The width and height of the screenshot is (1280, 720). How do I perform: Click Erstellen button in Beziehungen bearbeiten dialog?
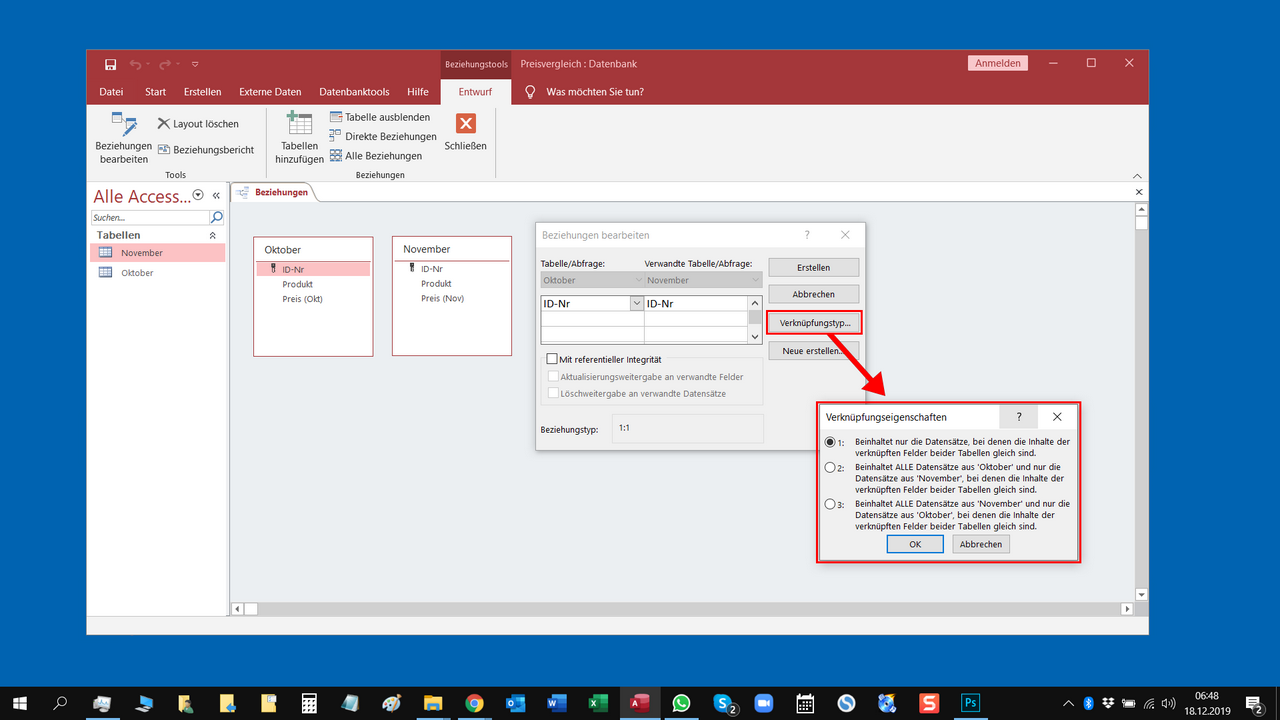(813, 268)
